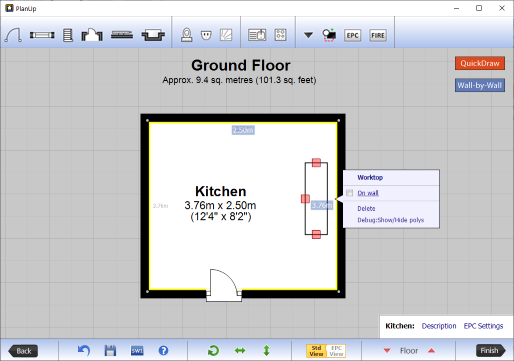Click the Finish button

490,350
